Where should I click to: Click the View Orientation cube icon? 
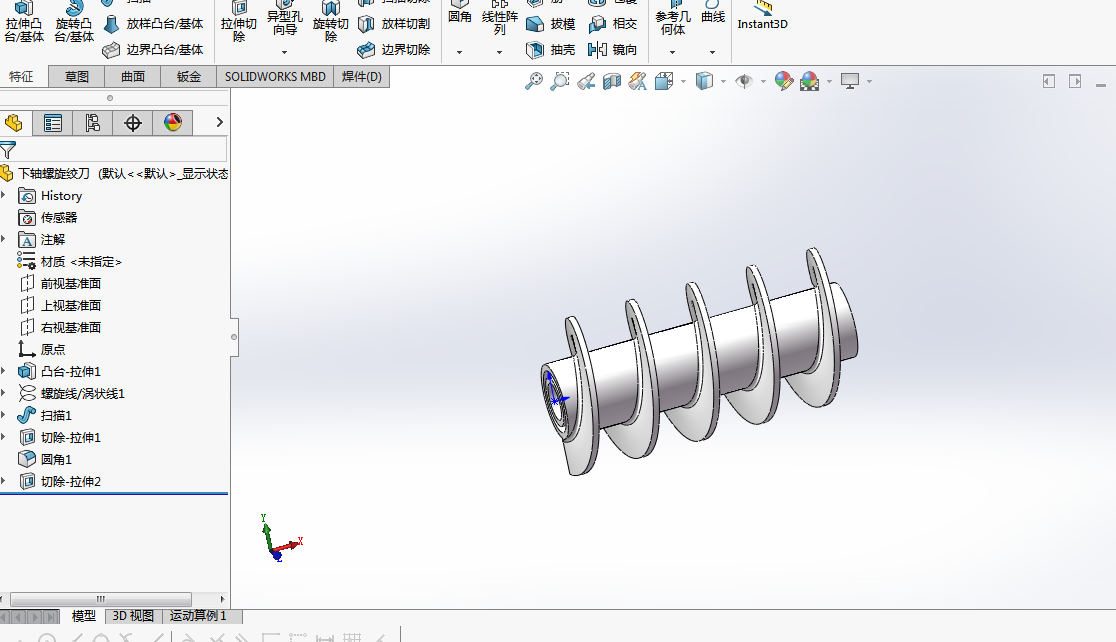pos(664,81)
